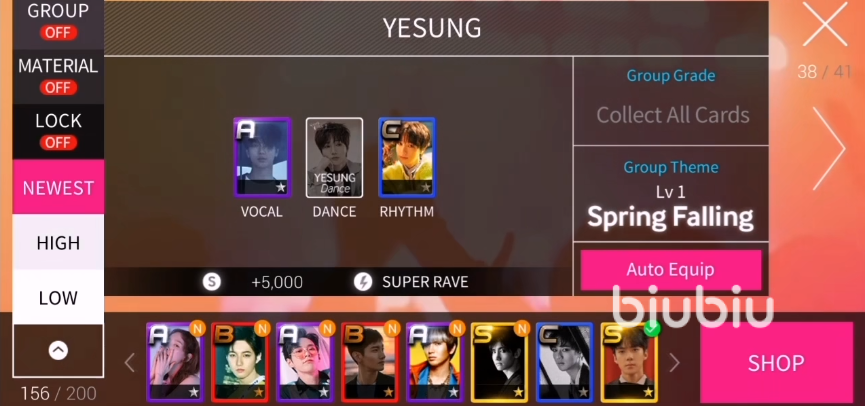
Task: Tap the SUPER RAVE lightning icon
Action: pyautogui.click(x=363, y=282)
